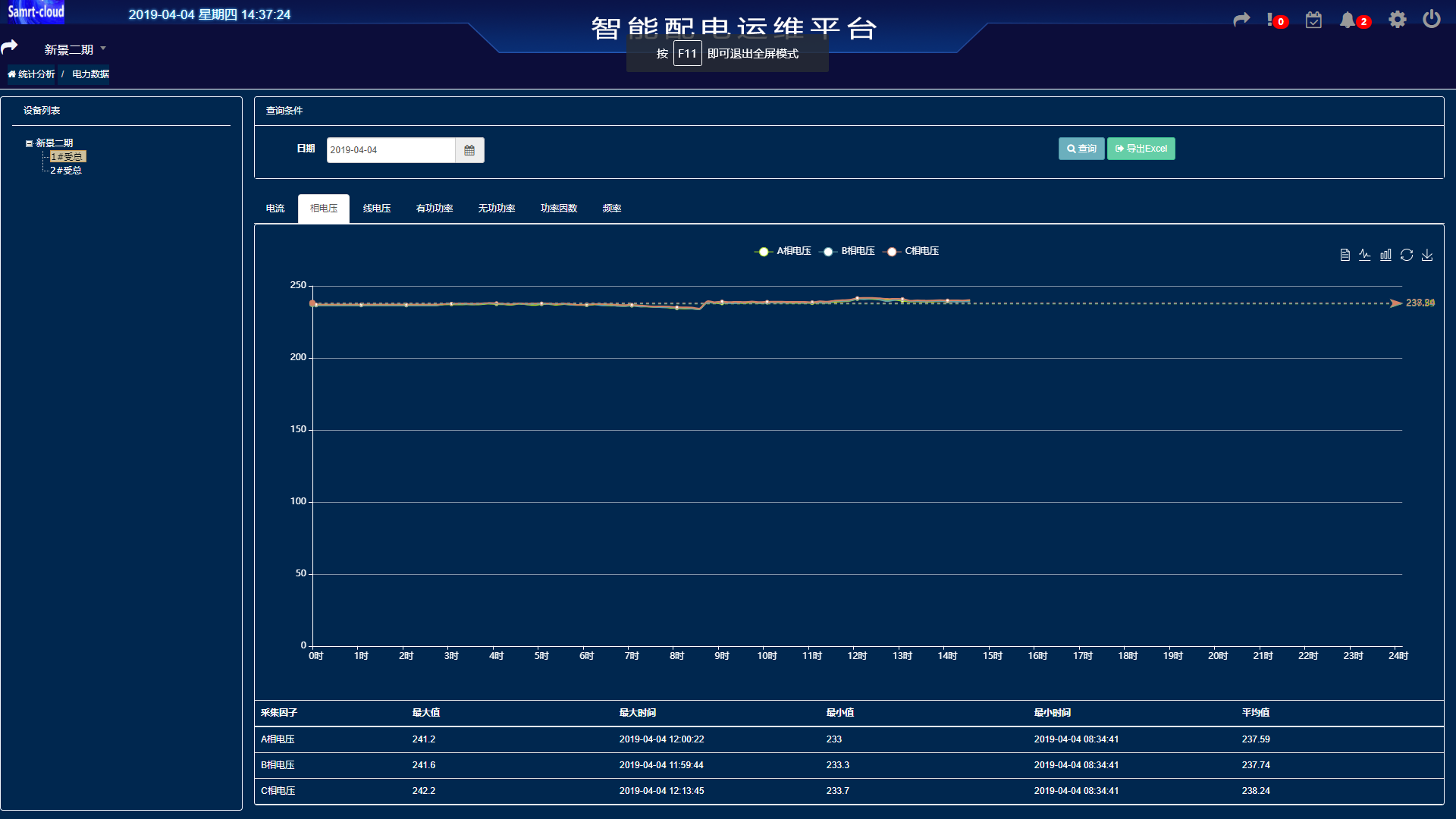This screenshot has height=819, width=1456.
Task: Switch to the 功率因数 tab
Action: [x=559, y=209]
